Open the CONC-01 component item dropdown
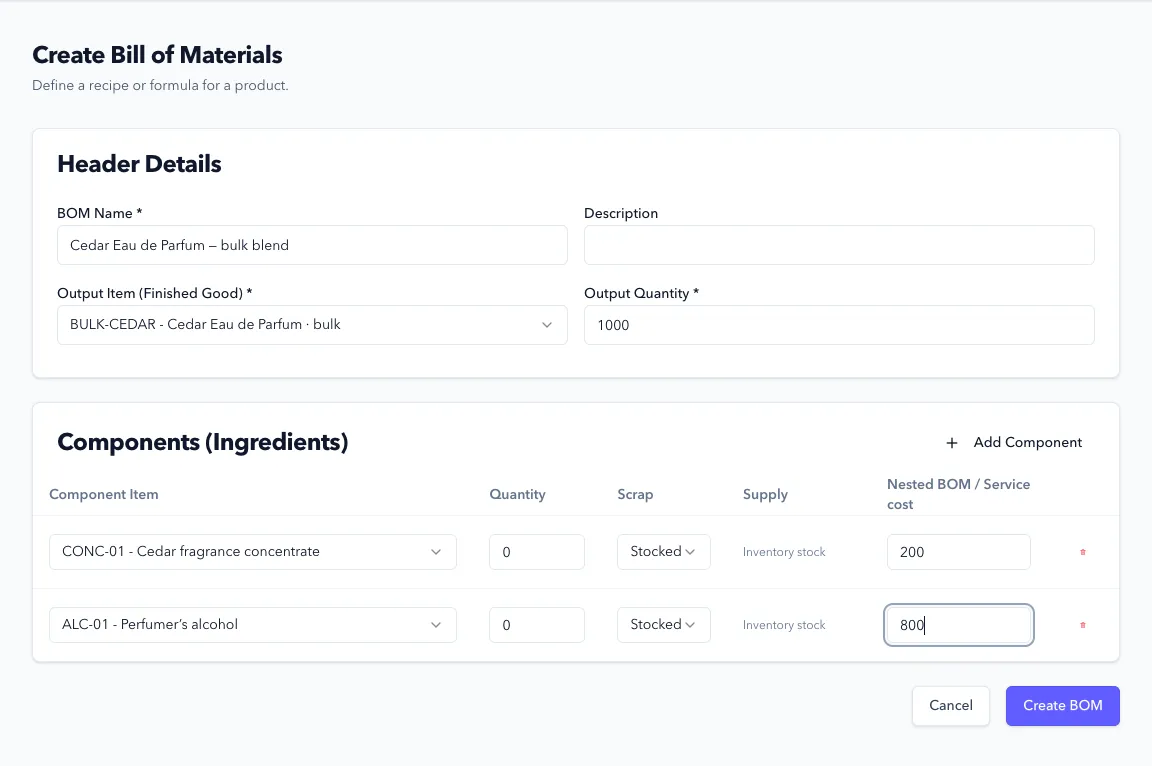The image size is (1152, 766). pyautogui.click(x=253, y=552)
